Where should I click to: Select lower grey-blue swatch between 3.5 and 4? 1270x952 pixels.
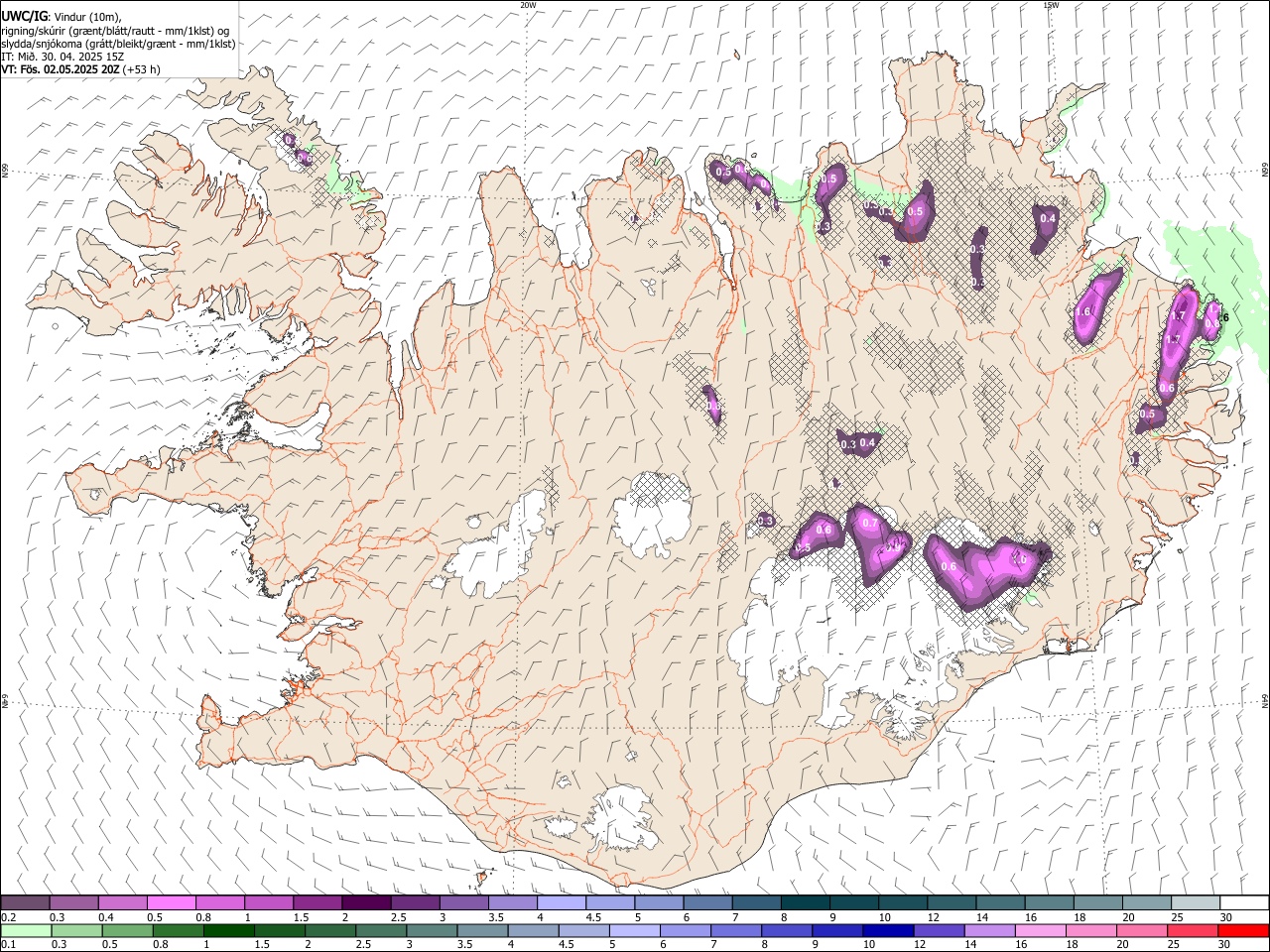coord(484,931)
